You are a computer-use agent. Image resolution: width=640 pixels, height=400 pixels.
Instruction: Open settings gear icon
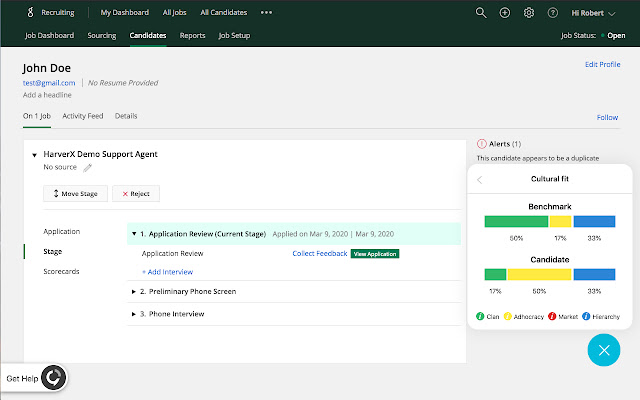pos(529,13)
